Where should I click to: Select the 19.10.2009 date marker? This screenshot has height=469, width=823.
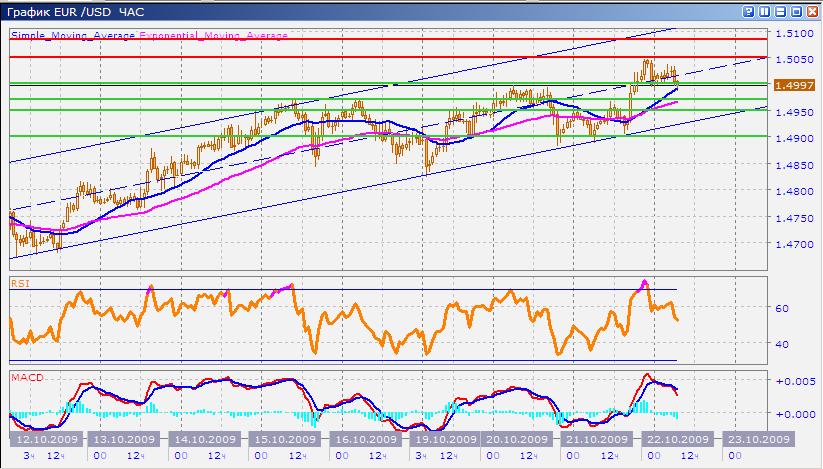[x=446, y=439]
